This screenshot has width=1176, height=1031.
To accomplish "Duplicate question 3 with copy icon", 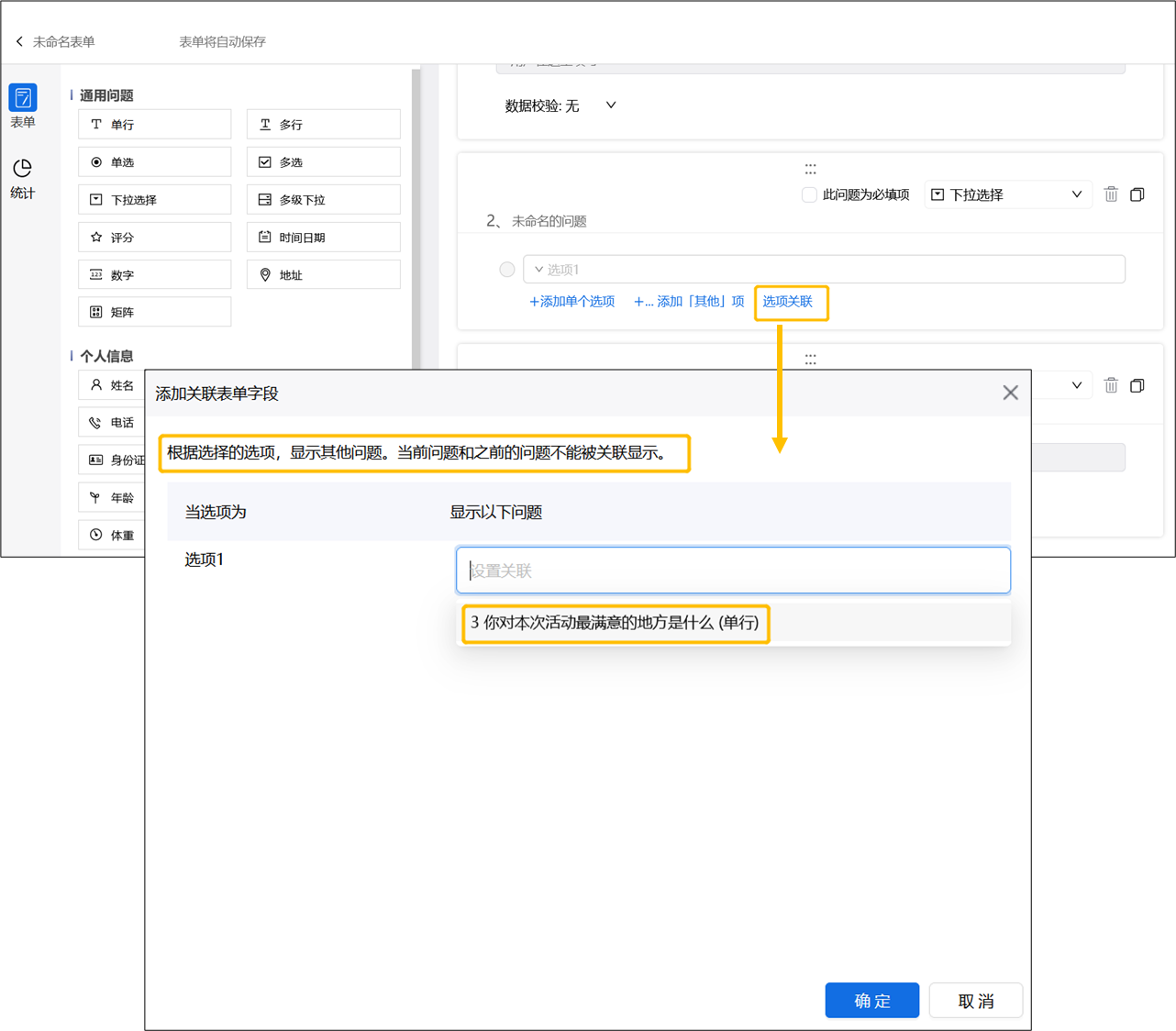I will pos(1137,385).
